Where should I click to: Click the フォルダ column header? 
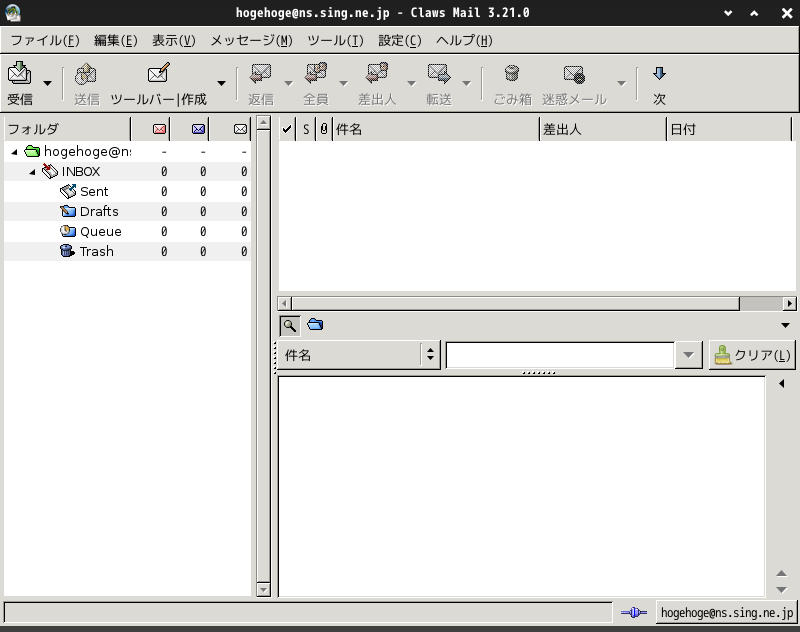[x=67, y=129]
